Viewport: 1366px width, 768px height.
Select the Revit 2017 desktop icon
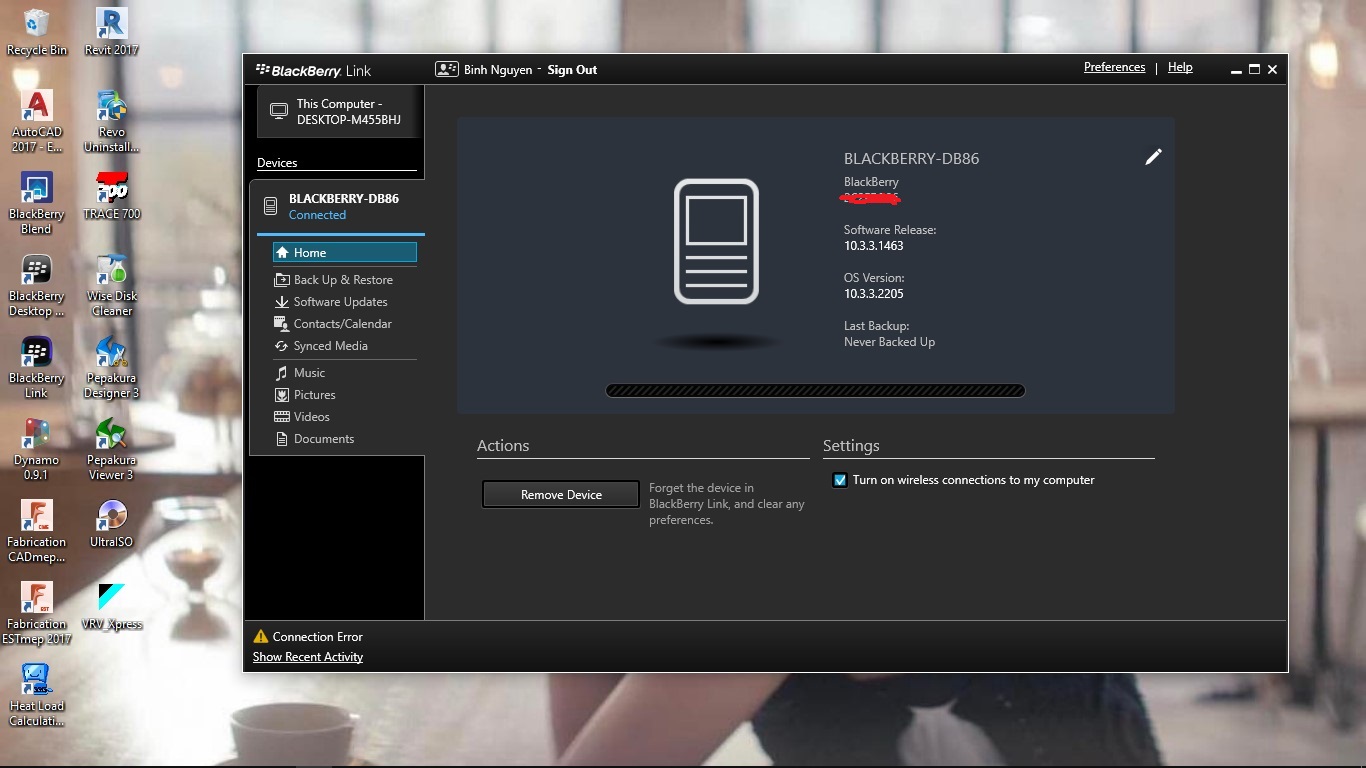click(112, 31)
